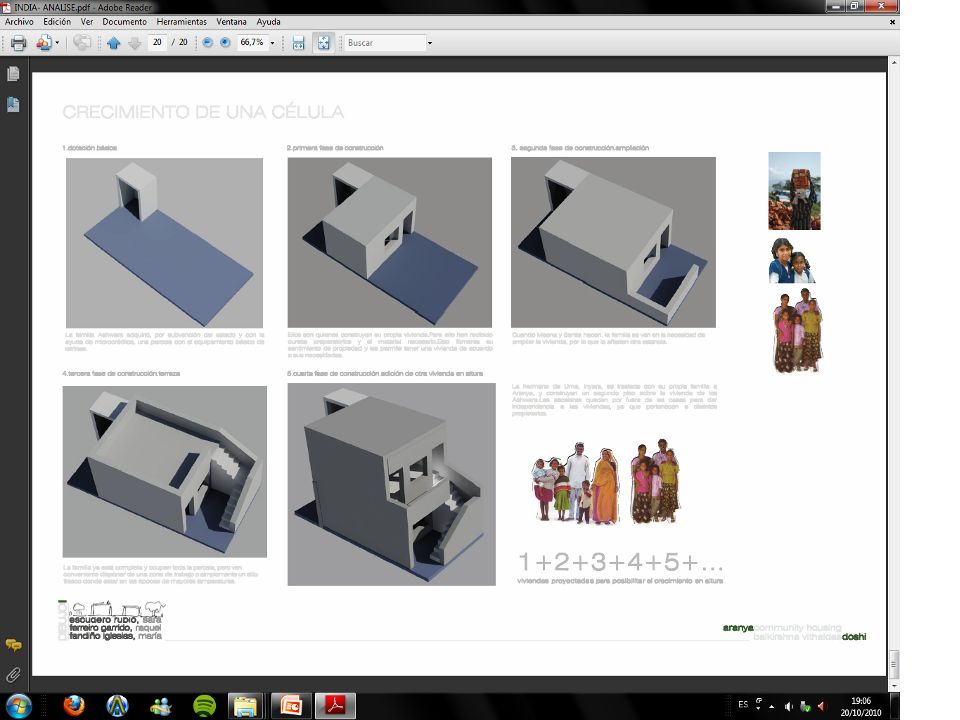The height and width of the screenshot is (720, 960).
Task: Click the safely remove hardware tray icon
Action: point(805,706)
